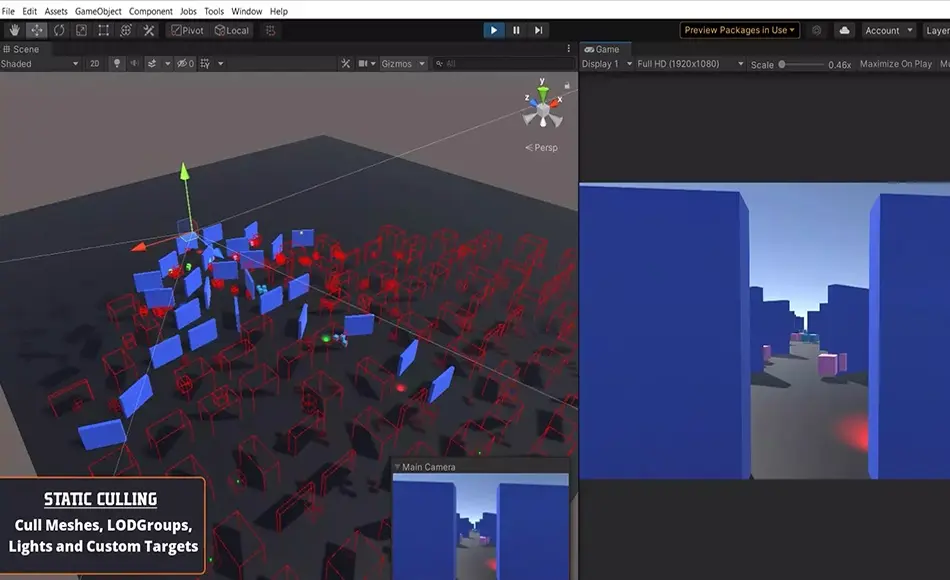Select the Rect tool
Screen dimensions: 950x580
tap(103, 30)
